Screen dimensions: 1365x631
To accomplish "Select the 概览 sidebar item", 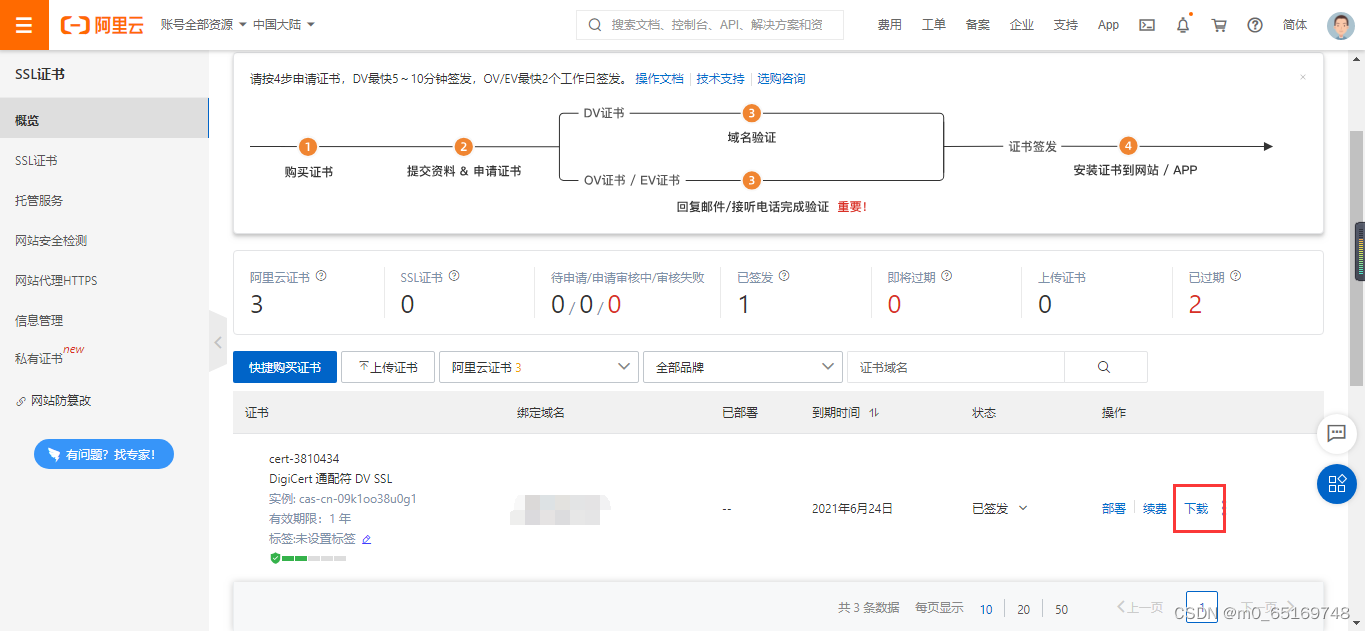I will (104, 120).
